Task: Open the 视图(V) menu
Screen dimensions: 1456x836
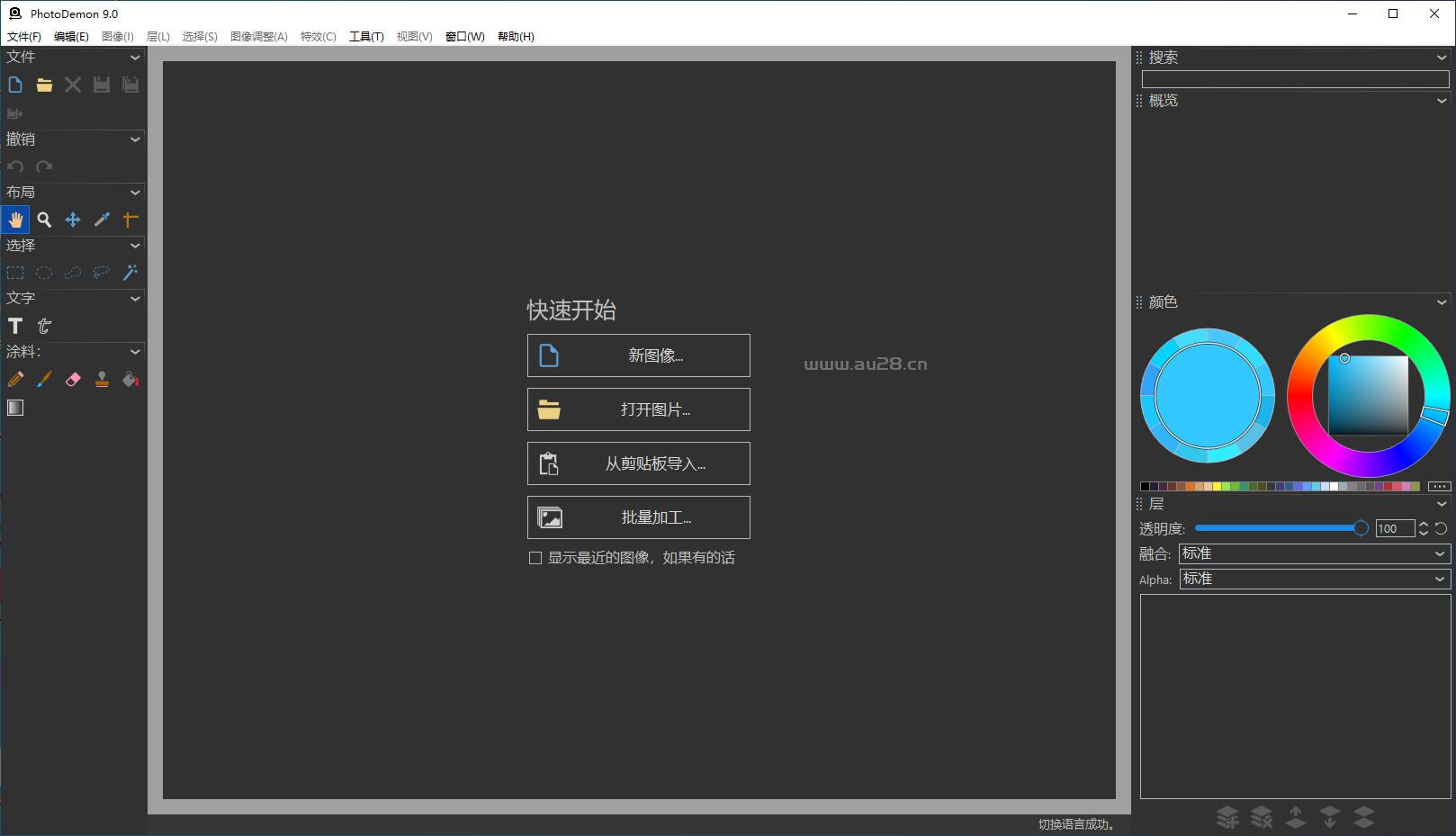Action: click(414, 37)
